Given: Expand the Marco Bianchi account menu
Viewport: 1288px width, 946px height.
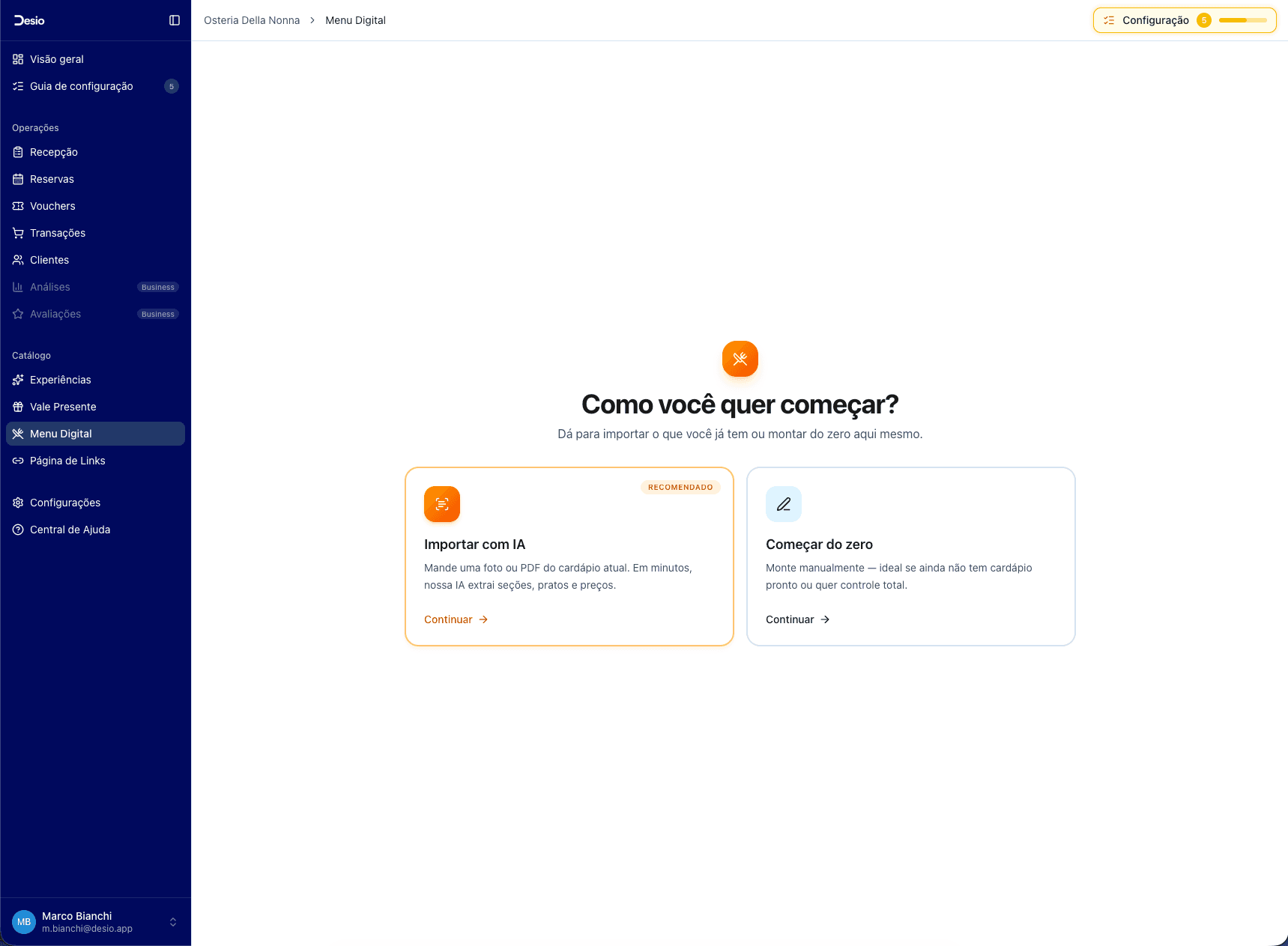Looking at the screenshot, I should point(173,922).
